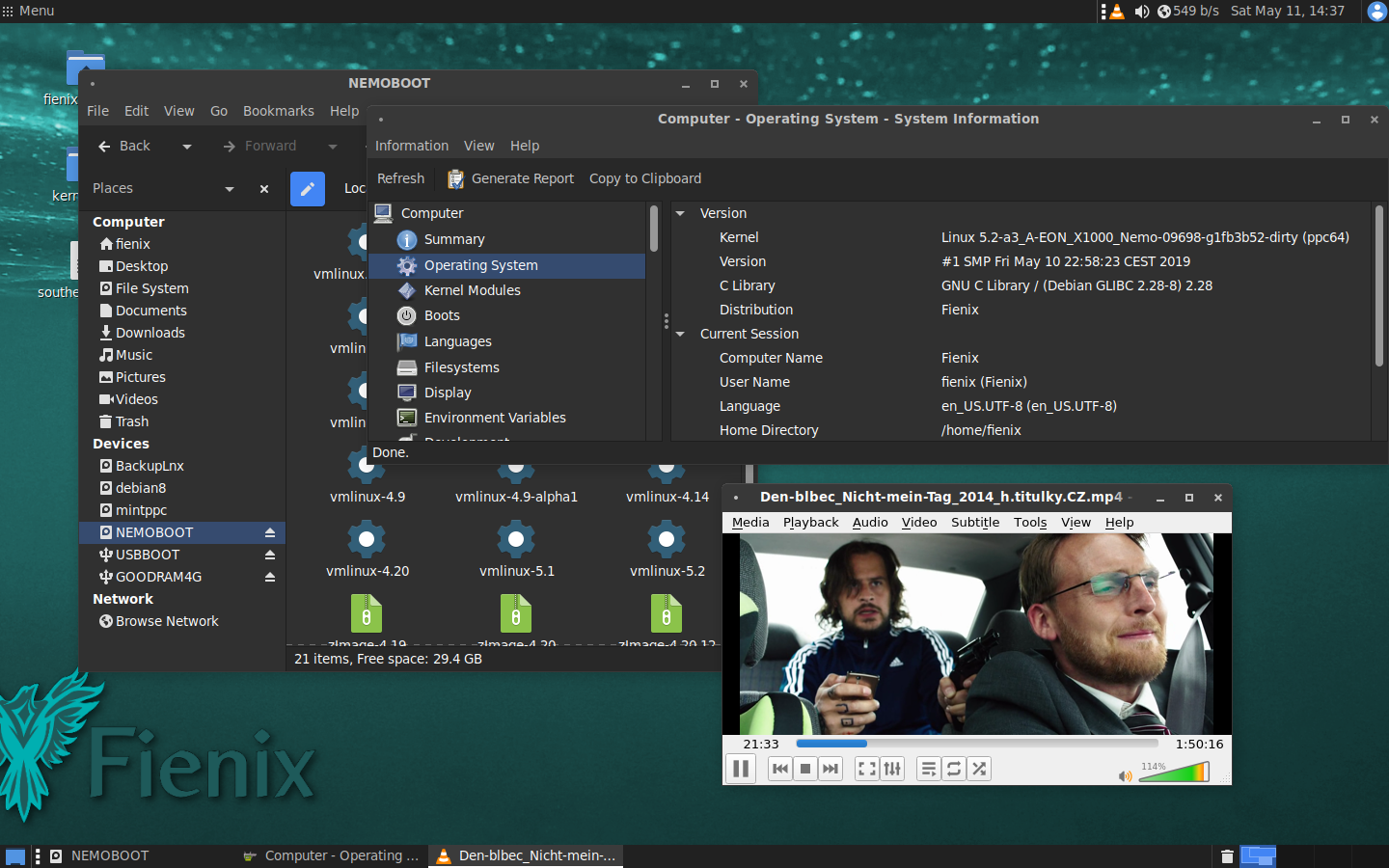The height and width of the screenshot is (868, 1389).
Task: Toggle loop mode in VLC
Action: [954, 769]
